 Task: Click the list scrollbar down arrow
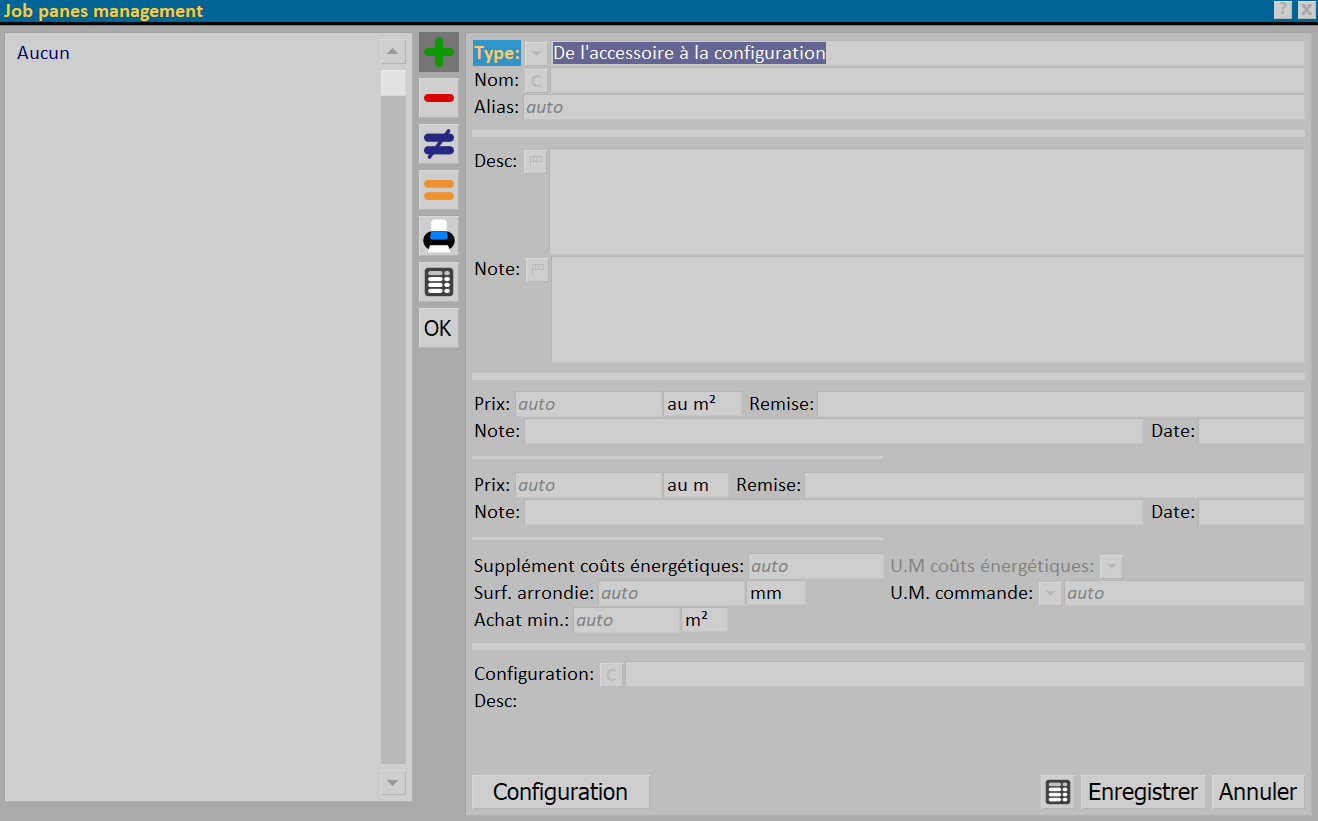[393, 782]
